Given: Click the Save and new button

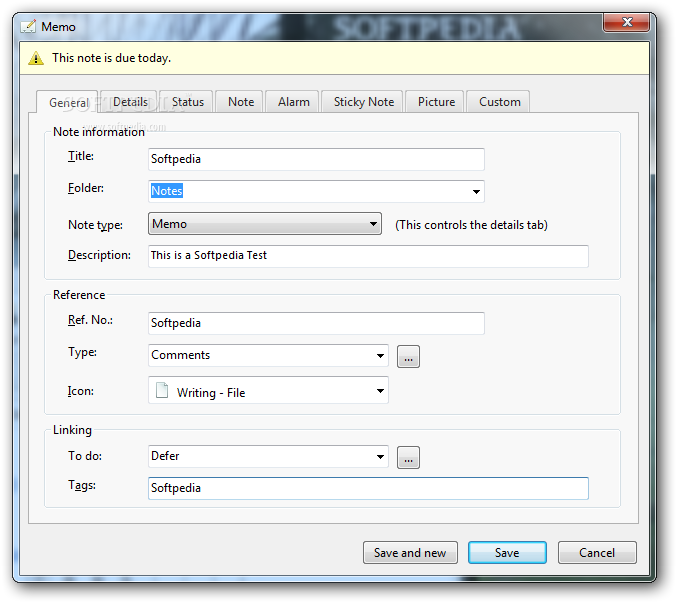Looking at the screenshot, I should coord(410,552).
